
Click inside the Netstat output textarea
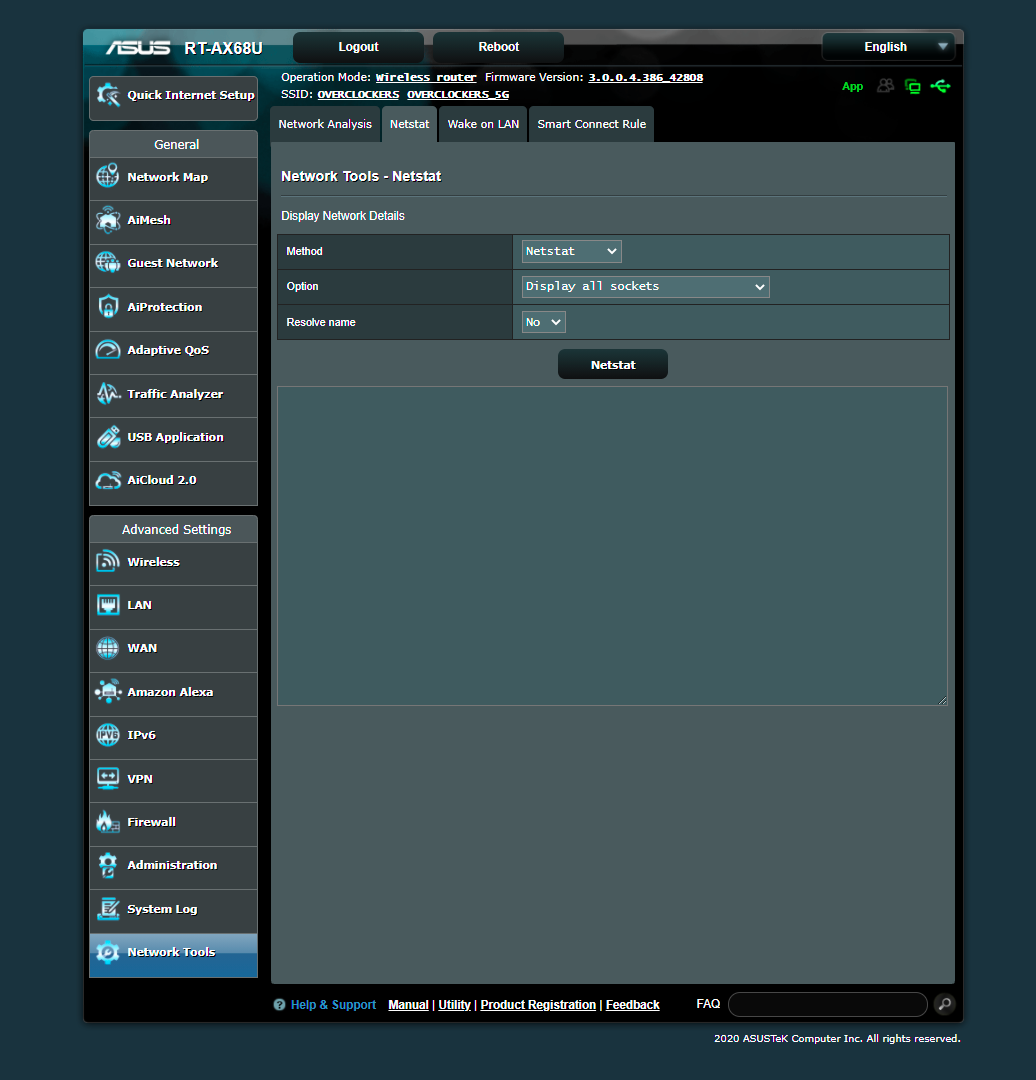tap(612, 546)
